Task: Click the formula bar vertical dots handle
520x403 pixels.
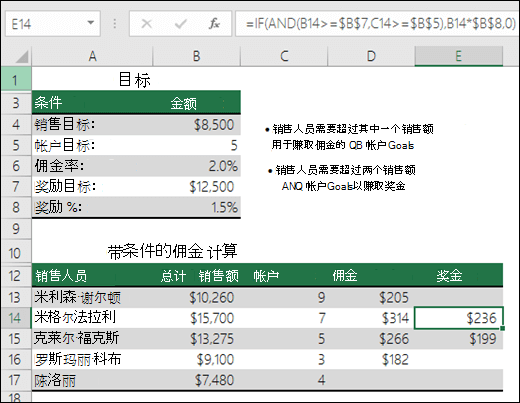Action: pyautogui.click(x=115, y=24)
